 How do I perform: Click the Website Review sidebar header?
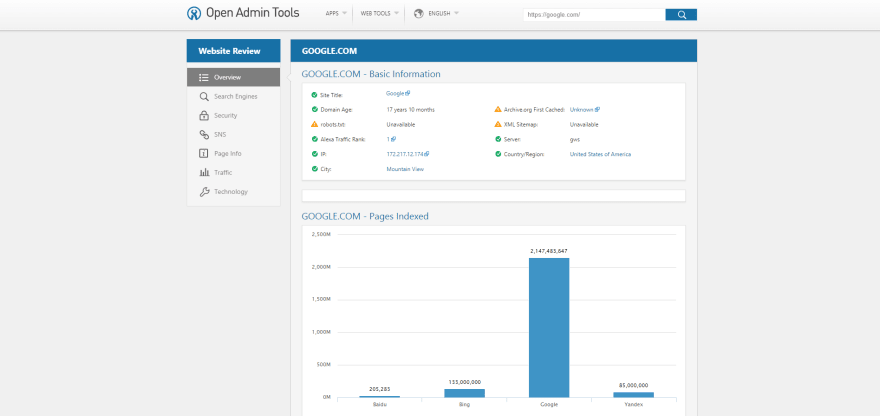point(233,51)
